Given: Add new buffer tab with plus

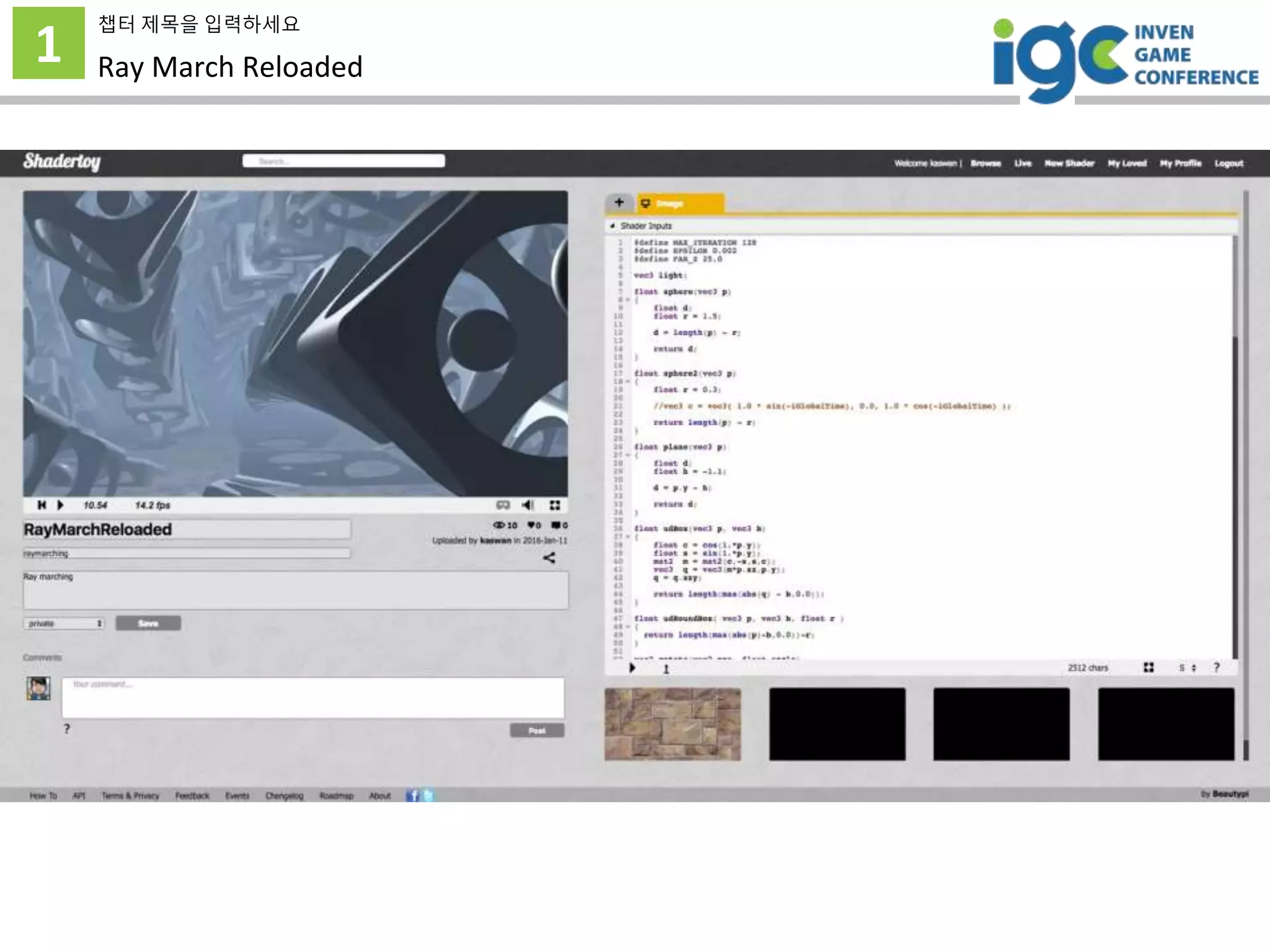Looking at the screenshot, I should click(x=619, y=203).
